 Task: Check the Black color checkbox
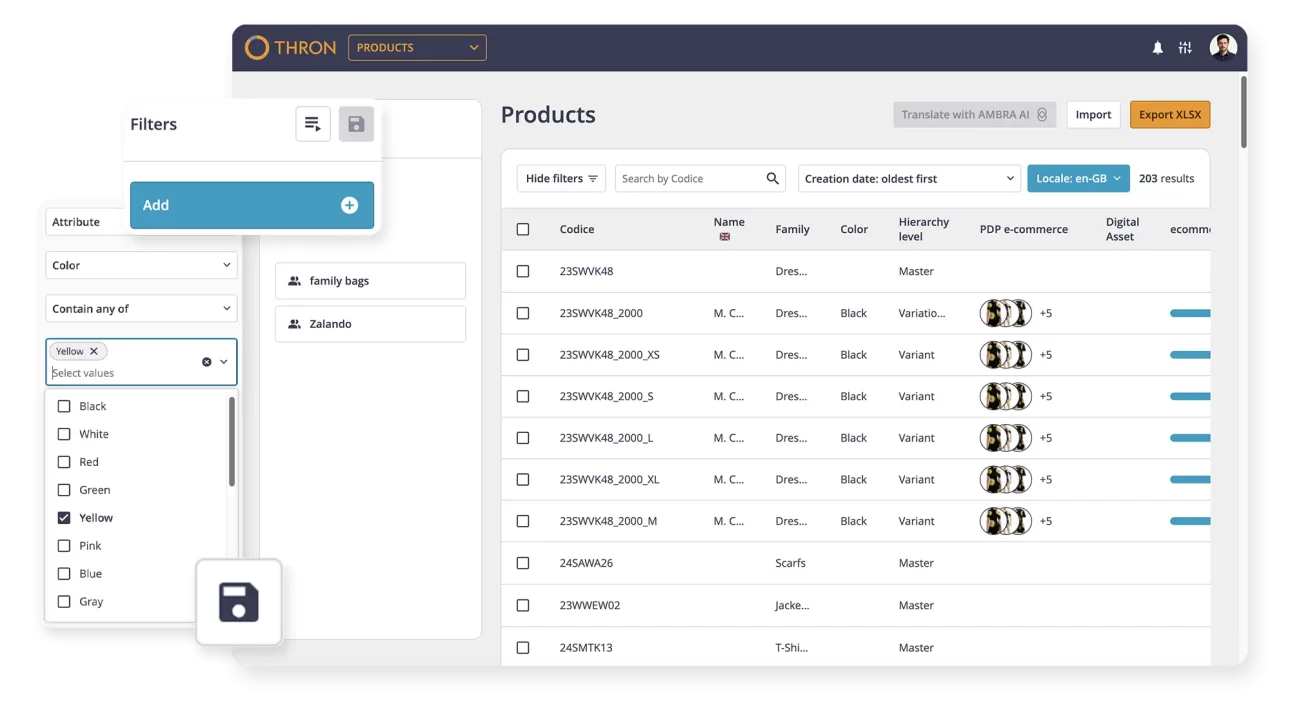(x=64, y=406)
